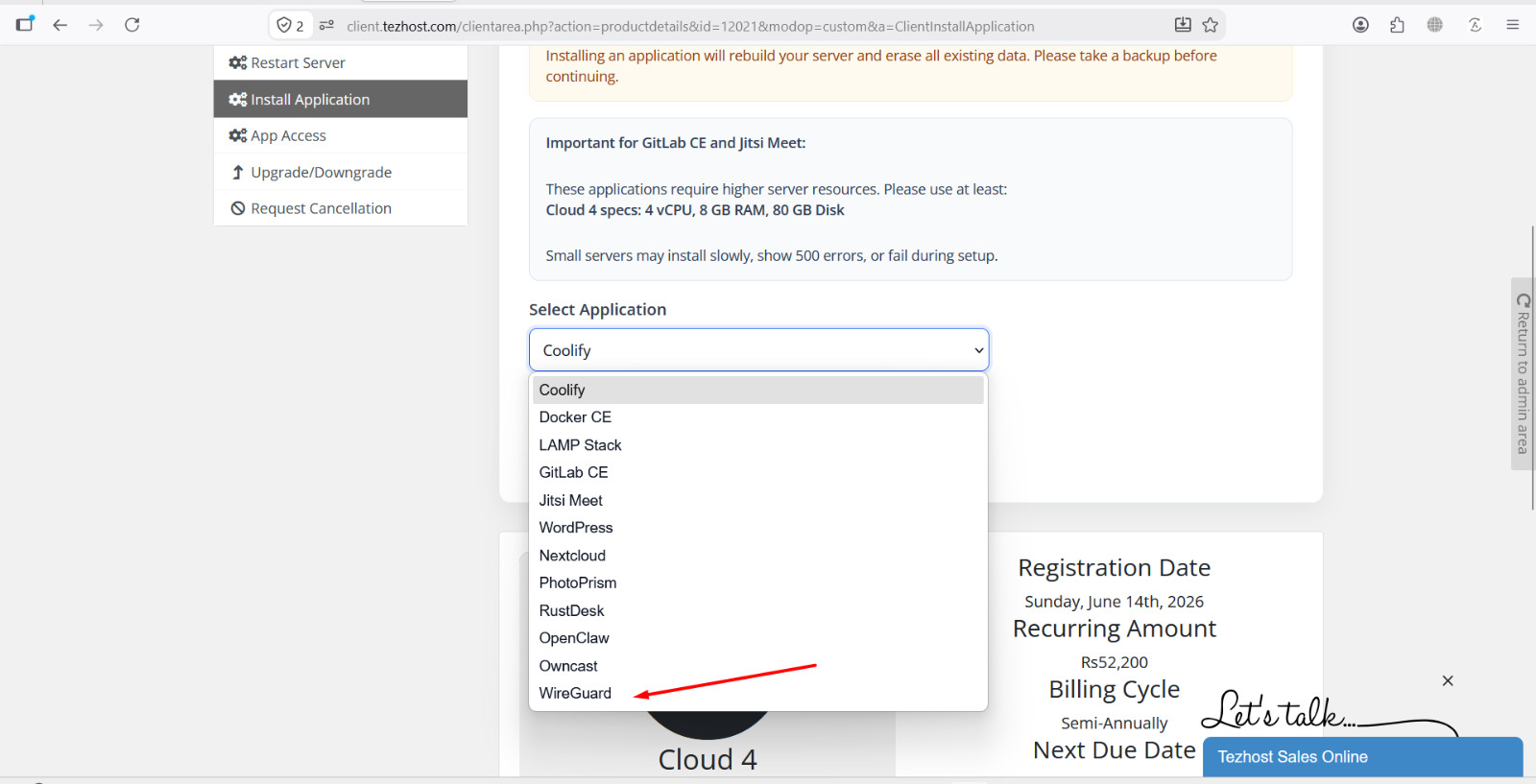Open Upgrade/Downgrade in the sidebar
This screenshot has width=1536, height=784.
340,172
